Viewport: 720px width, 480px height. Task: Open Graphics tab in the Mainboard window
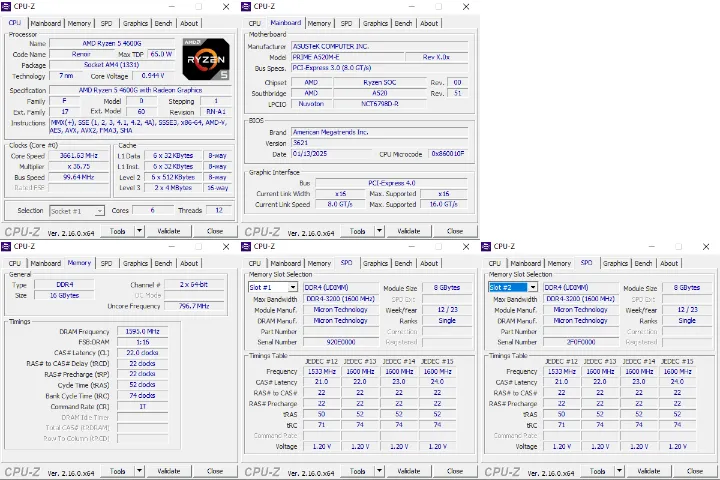point(375,23)
